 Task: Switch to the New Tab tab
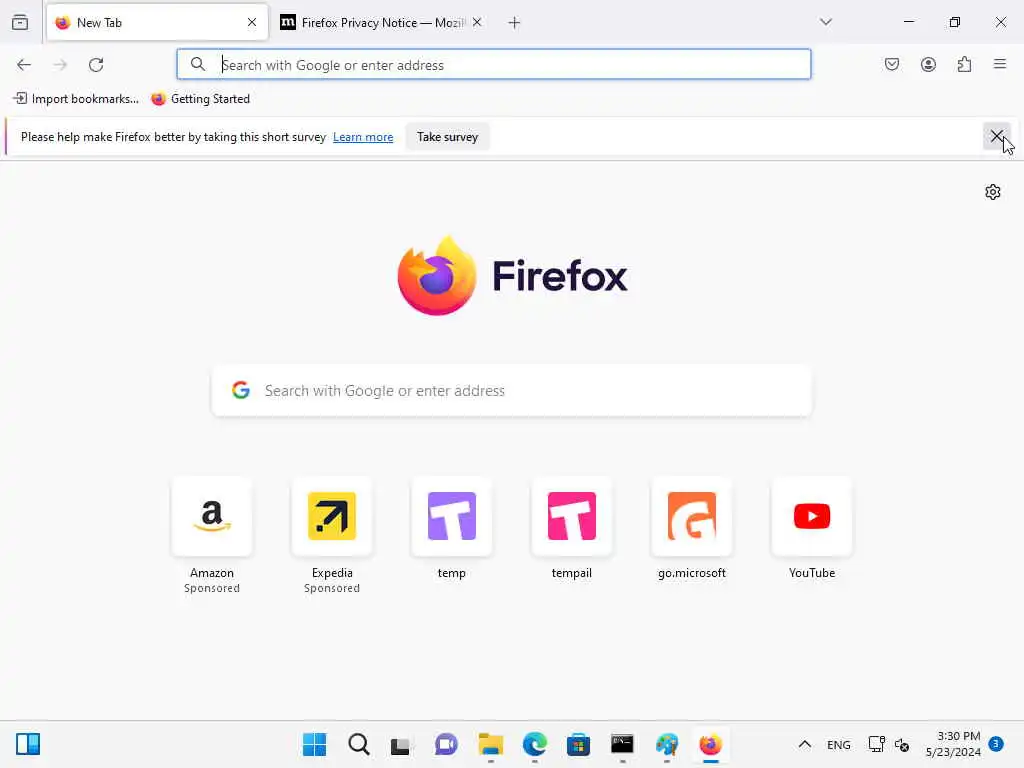[x=157, y=22]
